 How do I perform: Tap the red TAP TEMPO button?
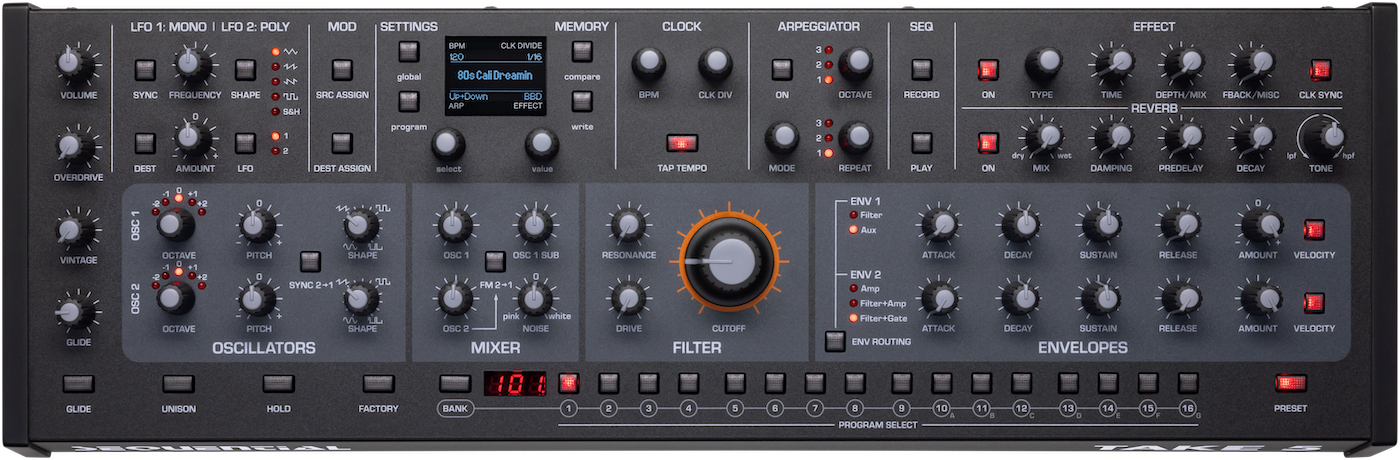pyautogui.click(x=681, y=143)
